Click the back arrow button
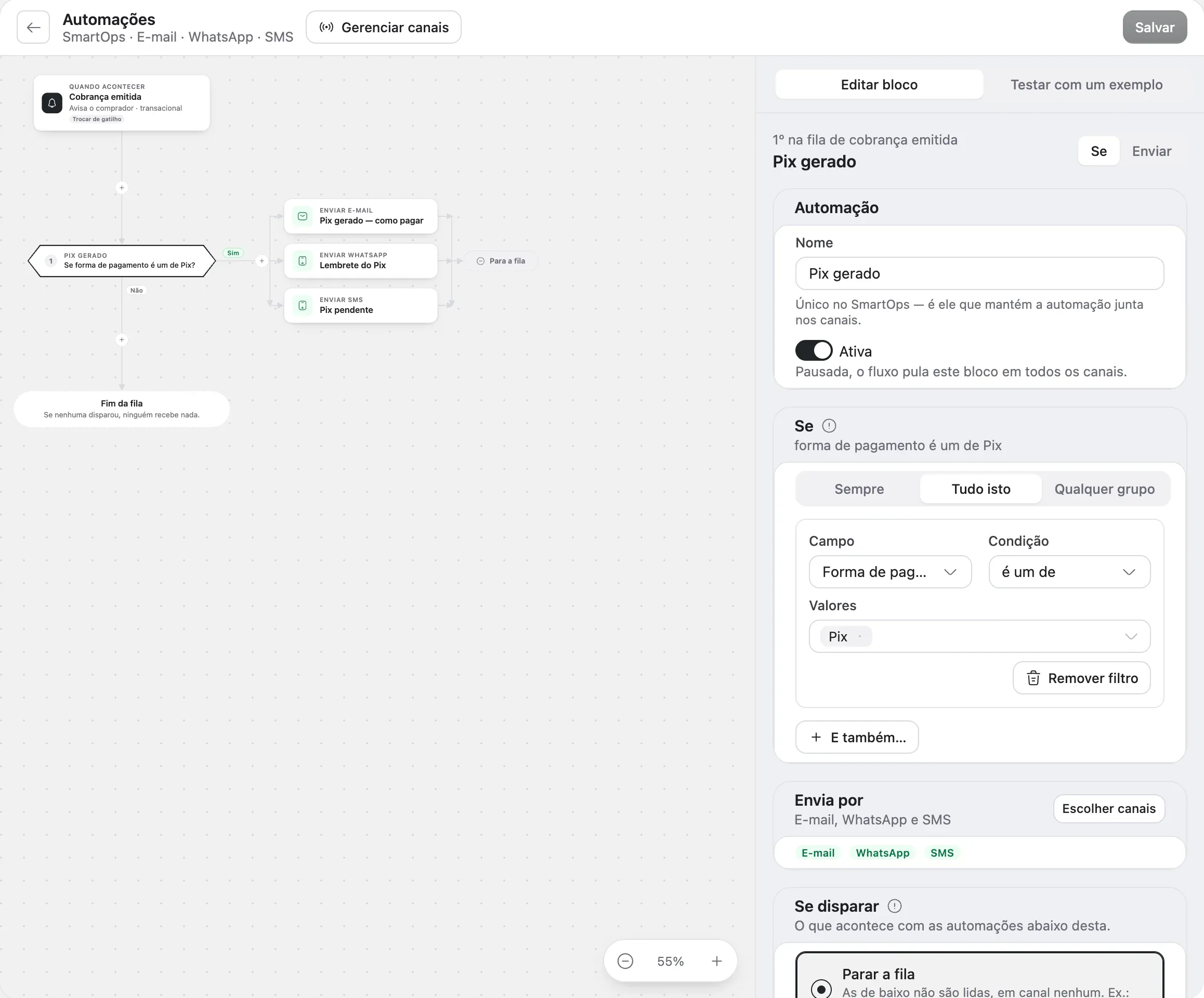 pyautogui.click(x=33, y=27)
